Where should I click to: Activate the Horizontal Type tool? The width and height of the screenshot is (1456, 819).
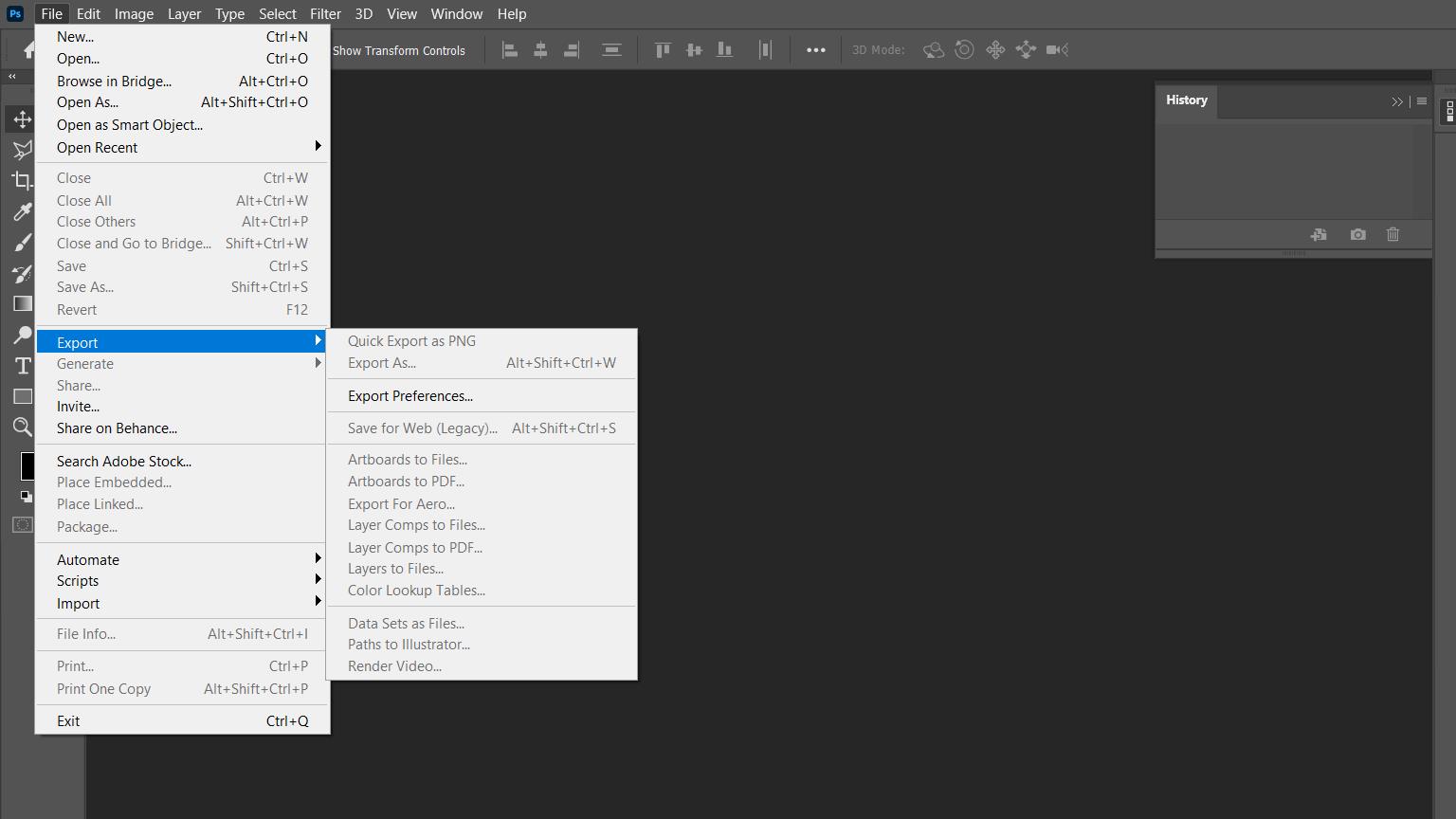pyautogui.click(x=22, y=366)
